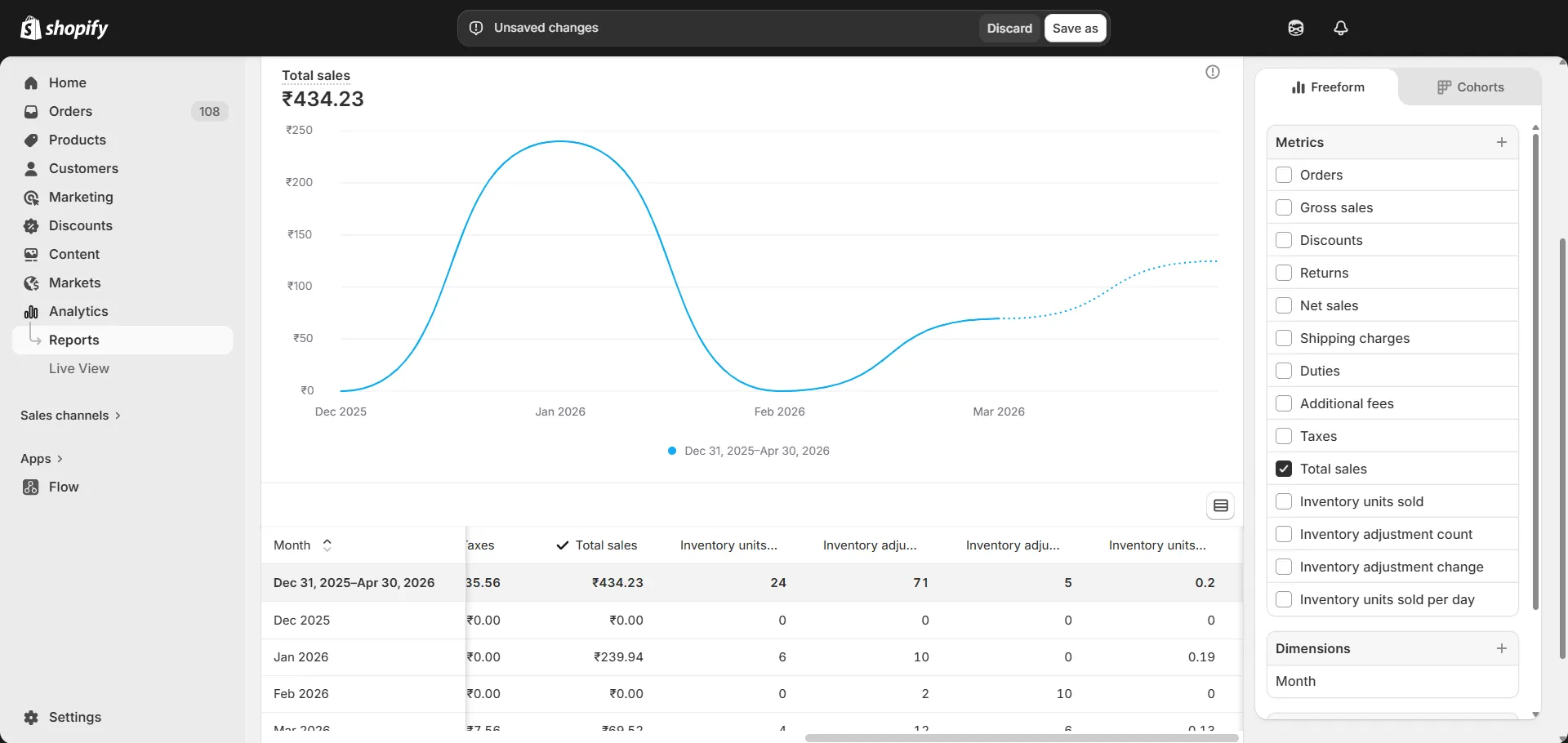The width and height of the screenshot is (1568, 743).
Task: Click the right panel vertical scrollbar
Action: tap(1535, 371)
